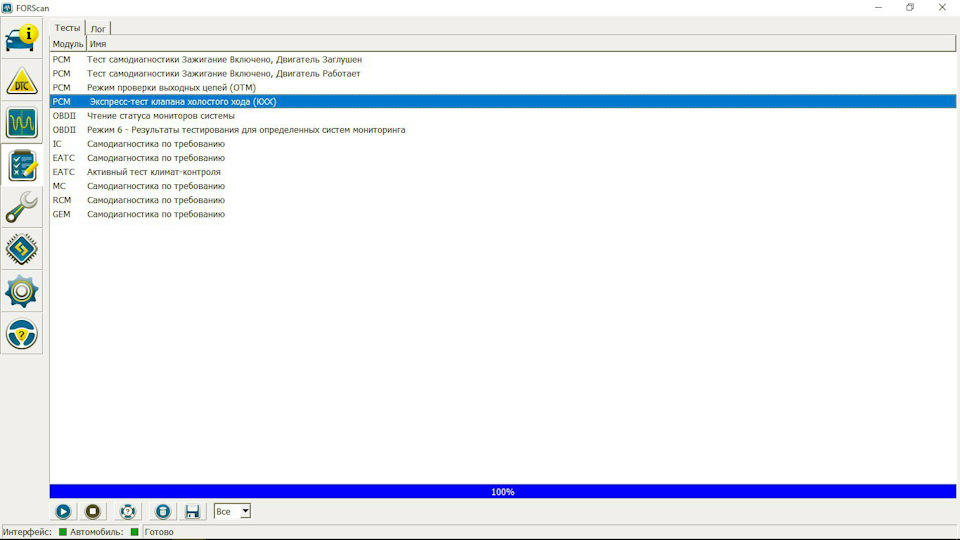Viewport: 960px width, 540px height.
Task: Select the MC 'Самодиагностика по требованию' row
Action: point(503,186)
